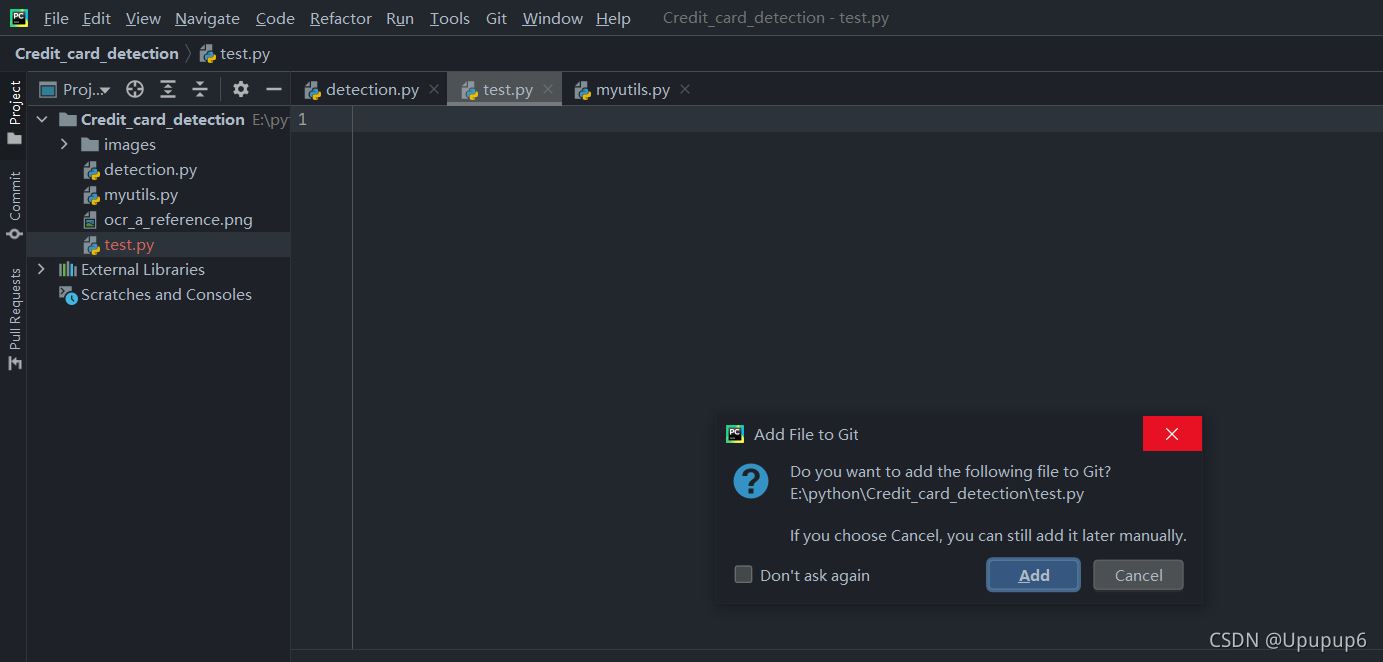Open the Refactor menu

click(x=340, y=18)
